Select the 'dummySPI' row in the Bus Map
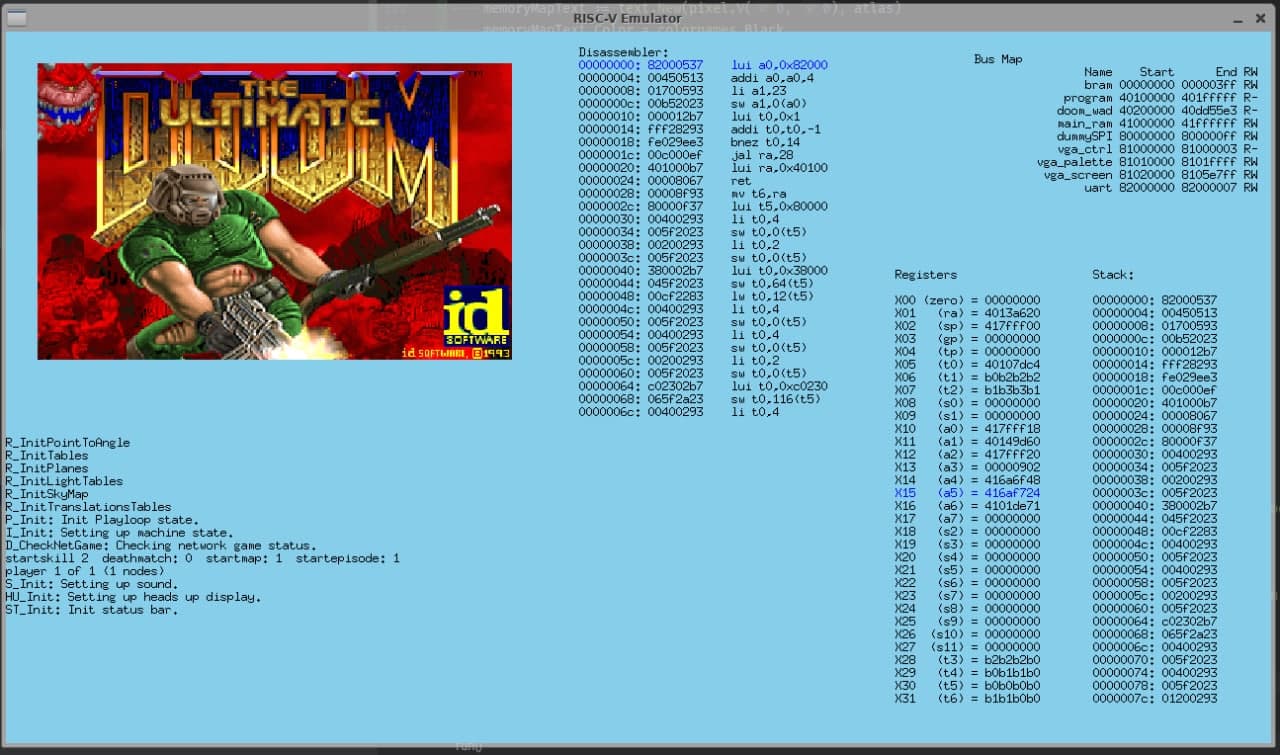This screenshot has width=1280, height=755. 1158,137
